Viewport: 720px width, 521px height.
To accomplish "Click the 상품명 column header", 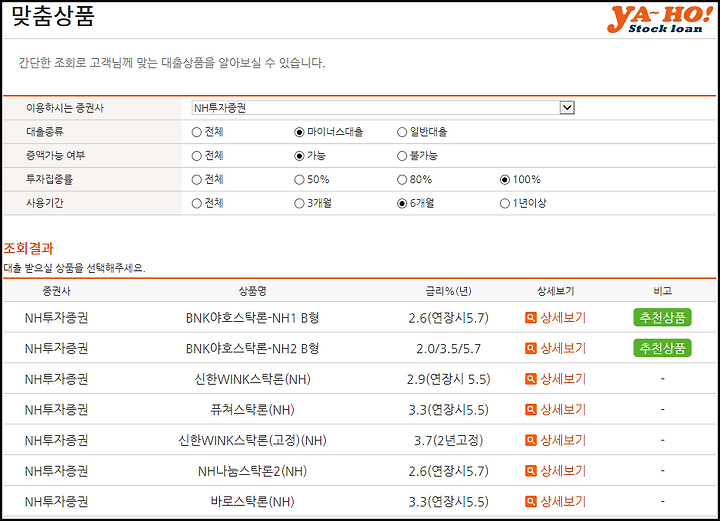I will click(252, 291).
